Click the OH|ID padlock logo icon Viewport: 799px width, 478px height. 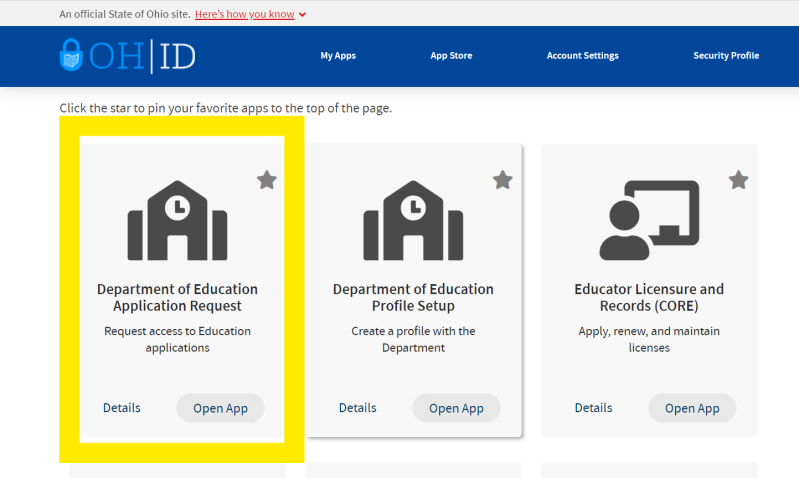pyautogui.click(x=71, y=55)
